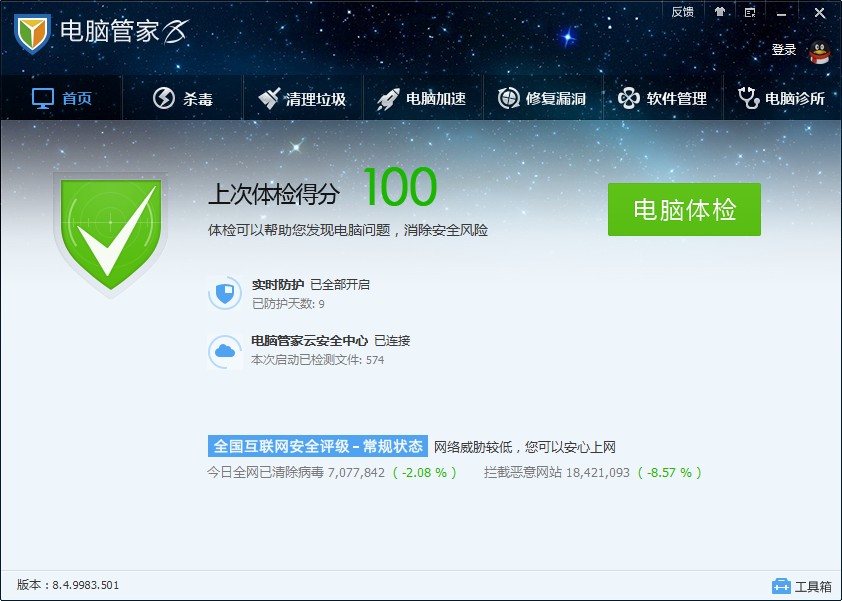Open the main menu icon in title bar
This screenshot has width=842, height=601.
click(x=750, y=12)
